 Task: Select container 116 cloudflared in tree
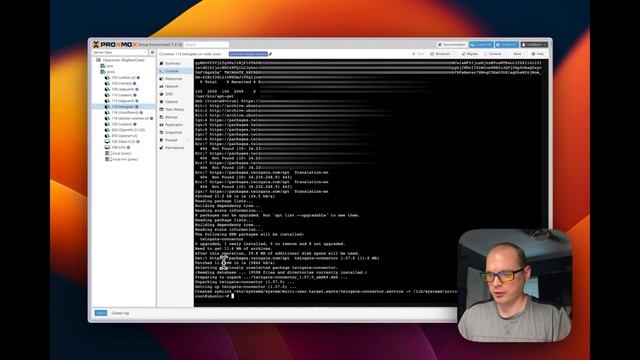click(124, 112)
